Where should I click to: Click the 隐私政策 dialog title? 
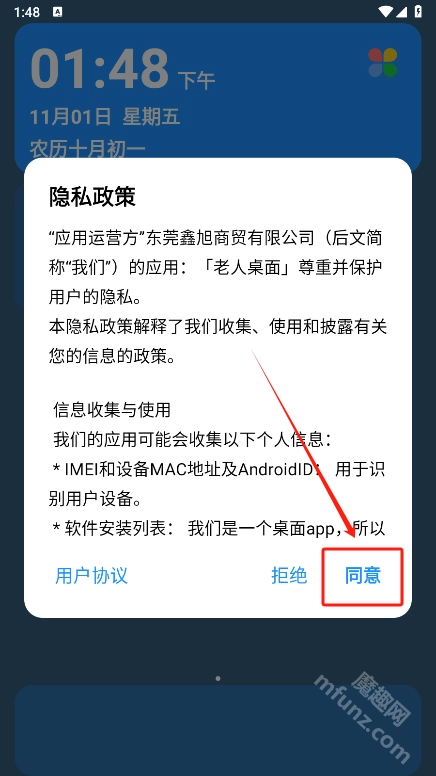pos(92,197)
